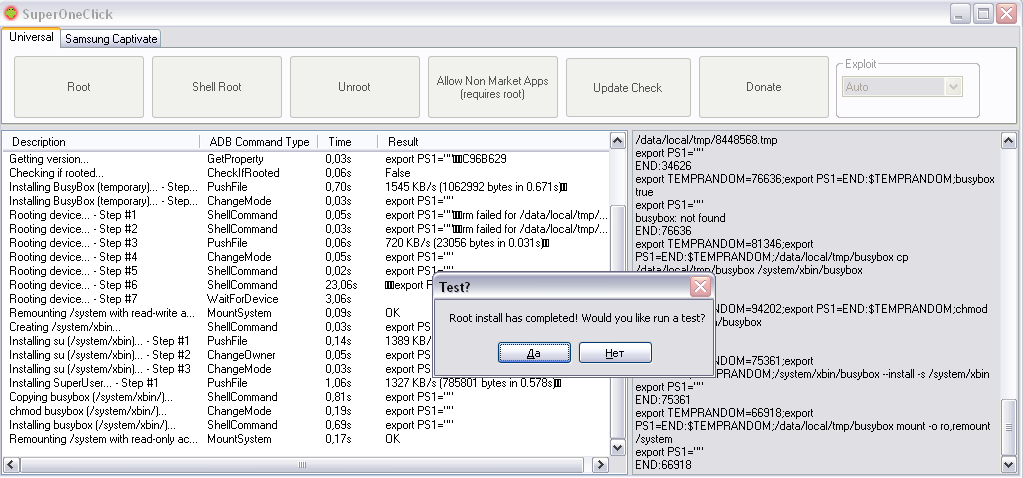Image resolution: width=1023 pixels, height=478 pixels.
Task: Confirm the test with the Да button
Action: 534,353
